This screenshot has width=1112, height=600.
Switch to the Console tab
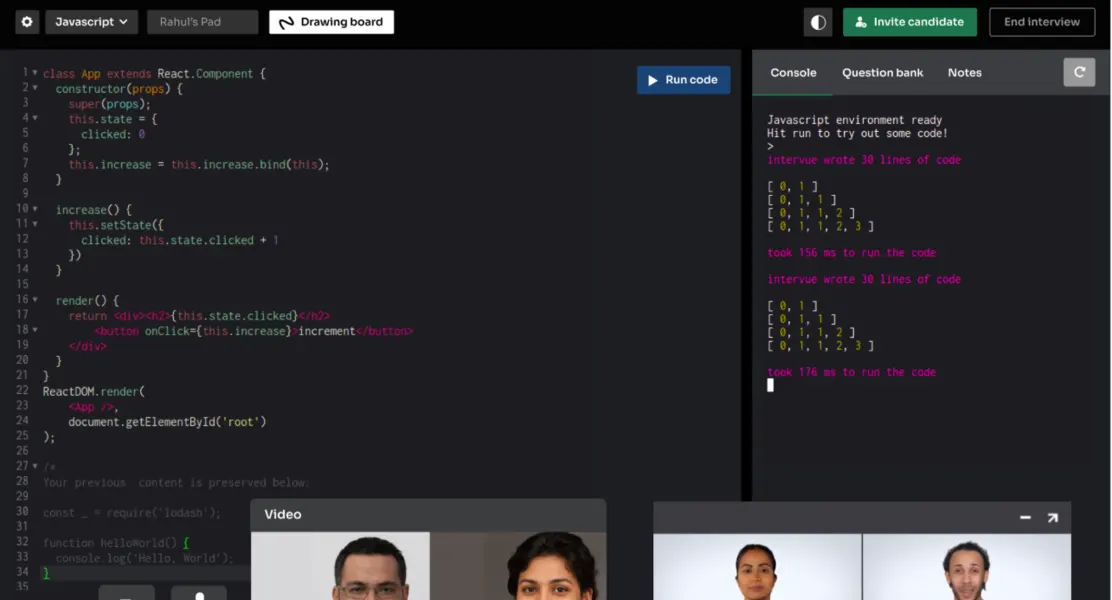point(793,72)
